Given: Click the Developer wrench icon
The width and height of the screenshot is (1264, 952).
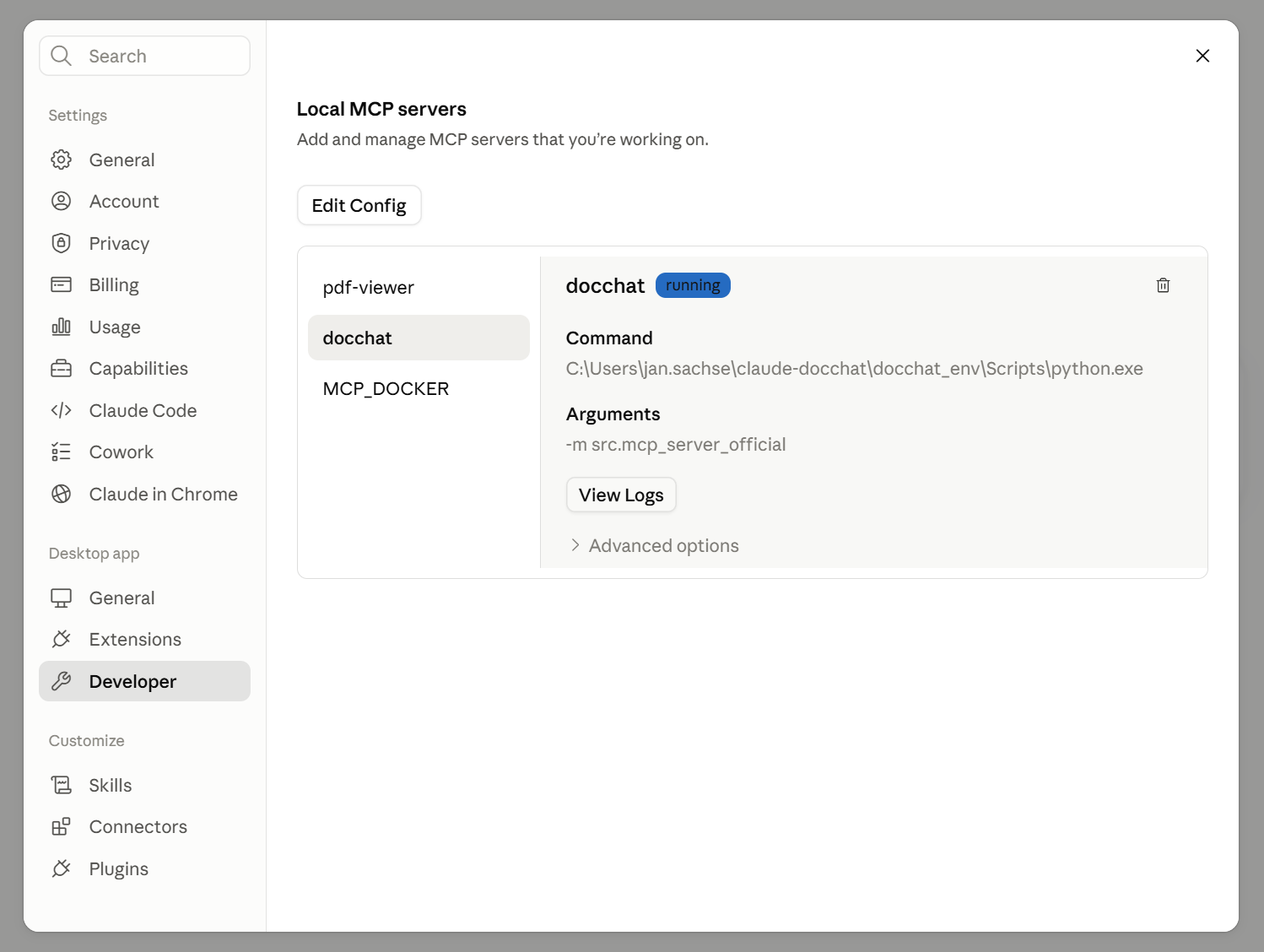Looking at the screenshot, I should pos(61,681).
